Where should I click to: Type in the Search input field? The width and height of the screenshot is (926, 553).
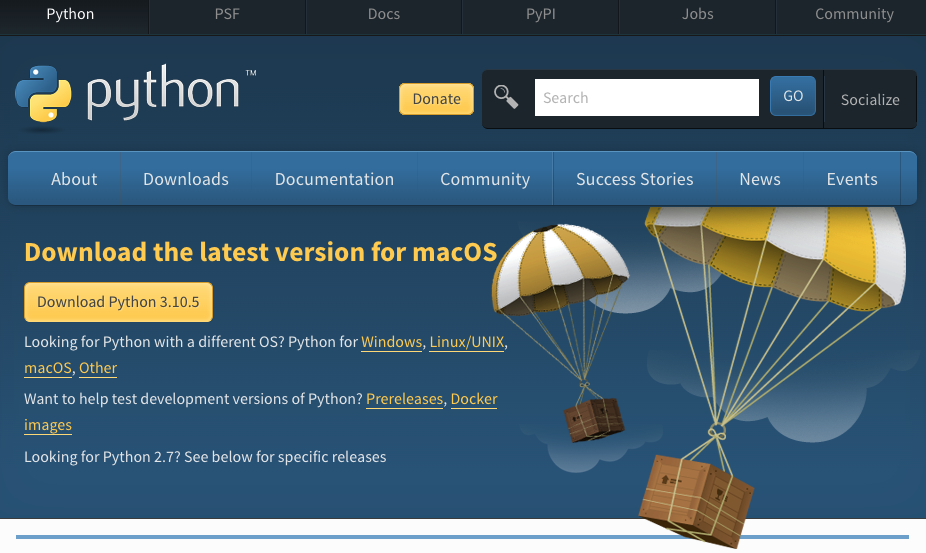pos(646,98)
